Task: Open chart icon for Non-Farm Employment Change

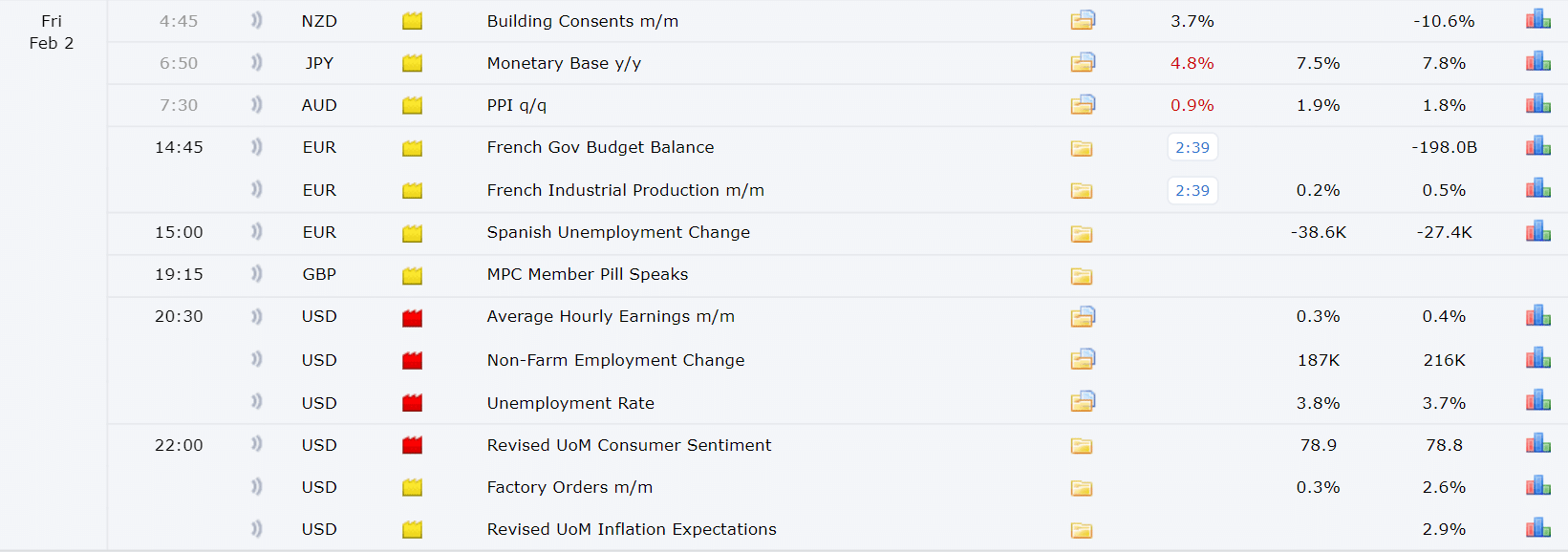Action: point(1538,358)
